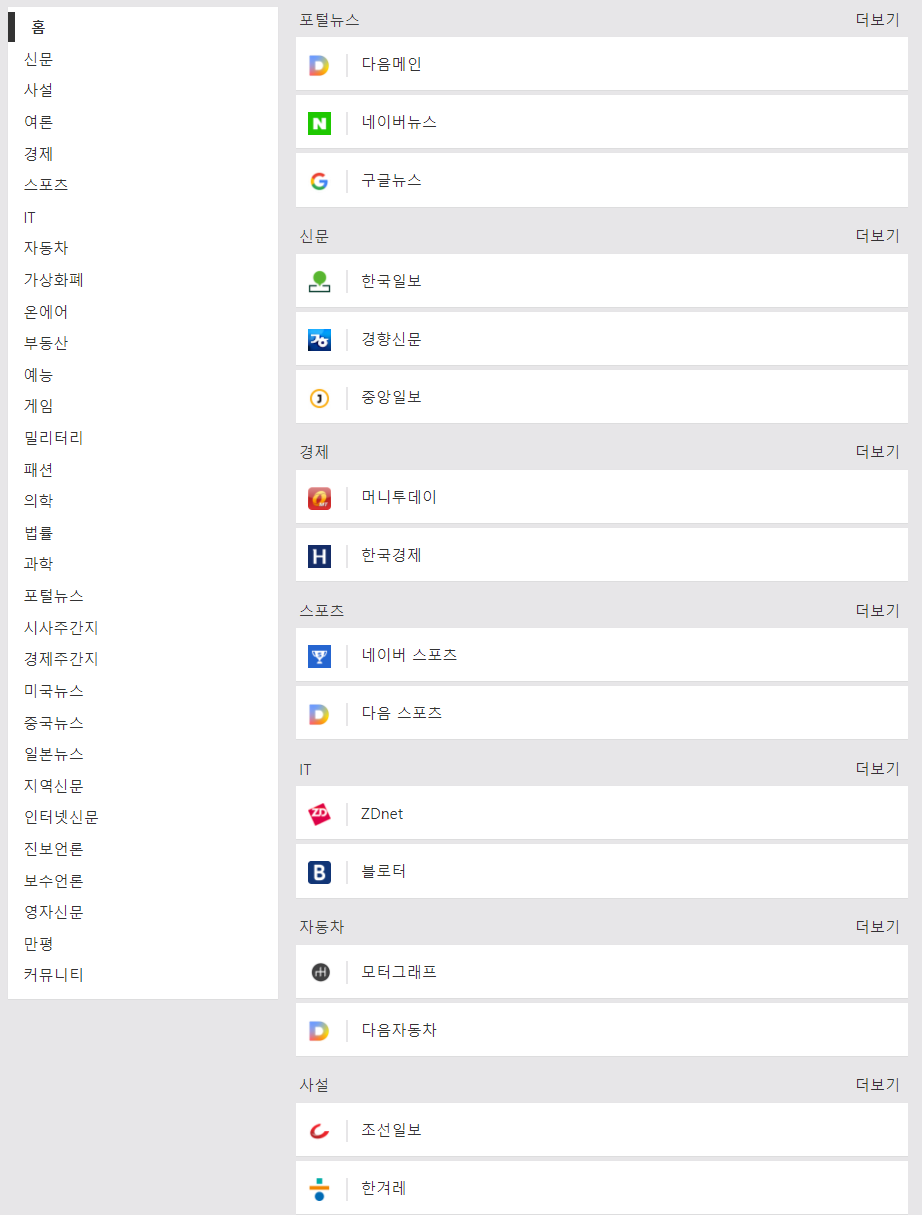Select 만평 in the sidebar
The height and width of the screenshot is (1215, 922).
click(38, 944)
